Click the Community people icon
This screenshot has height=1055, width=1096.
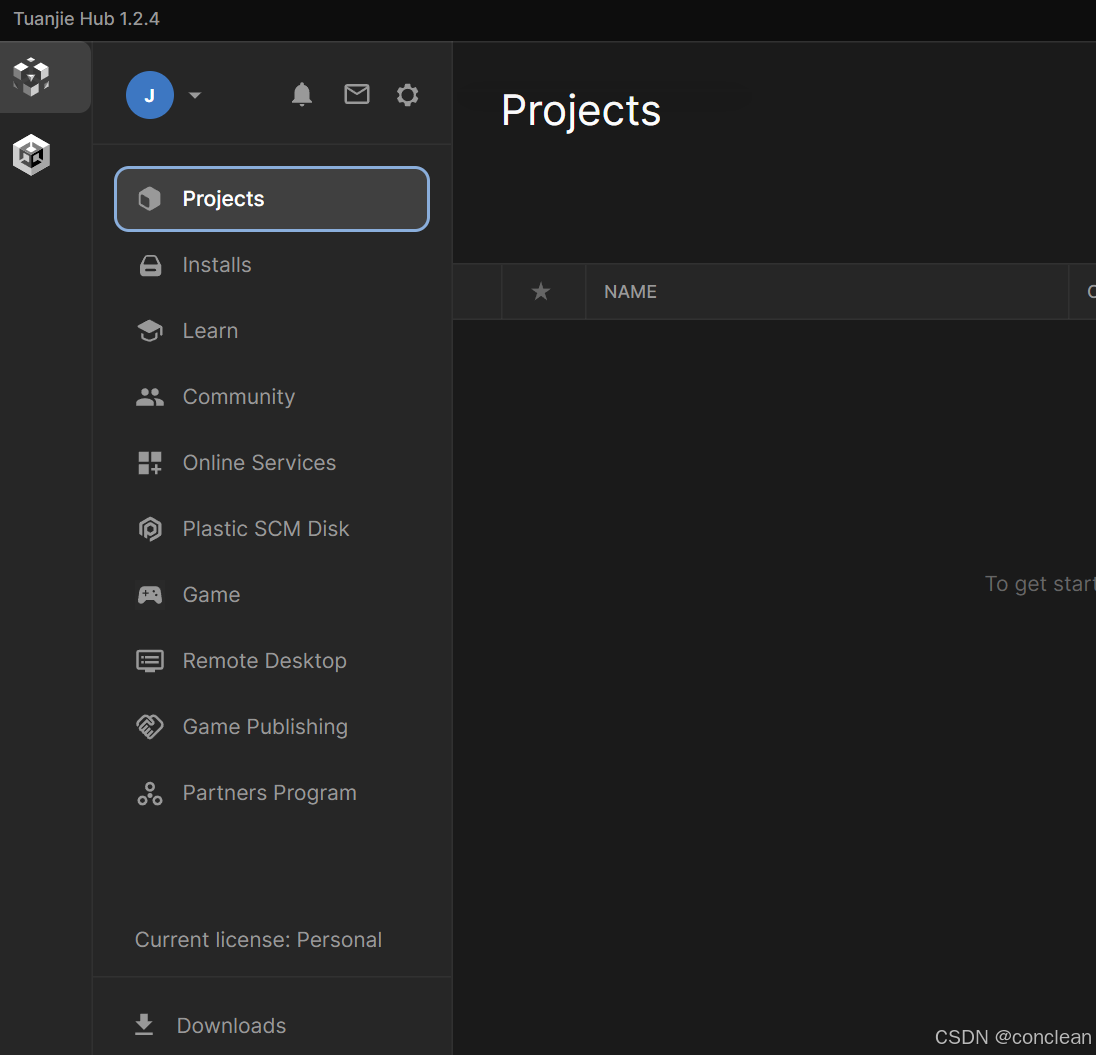pos(150,397)
